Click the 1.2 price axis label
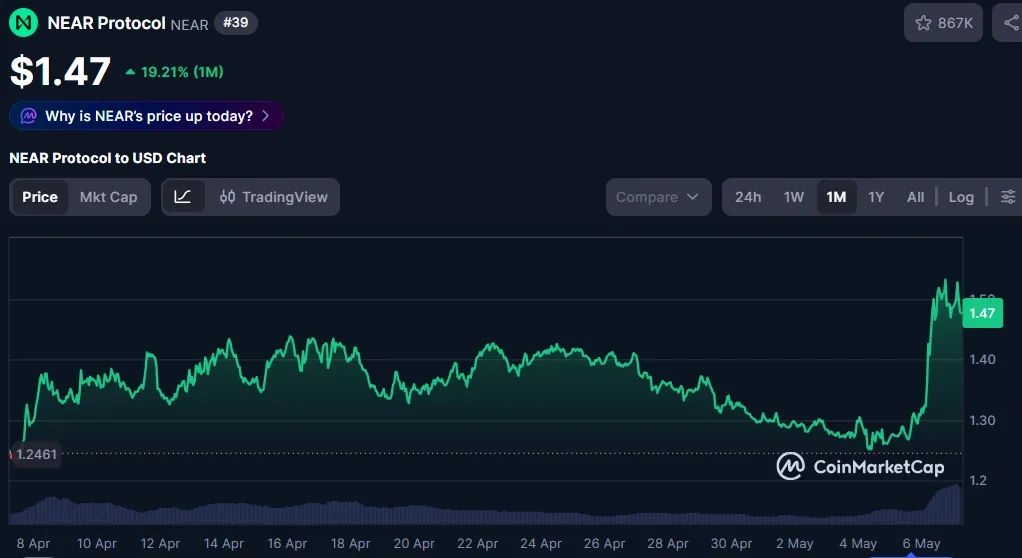 (x=978, y=481)
